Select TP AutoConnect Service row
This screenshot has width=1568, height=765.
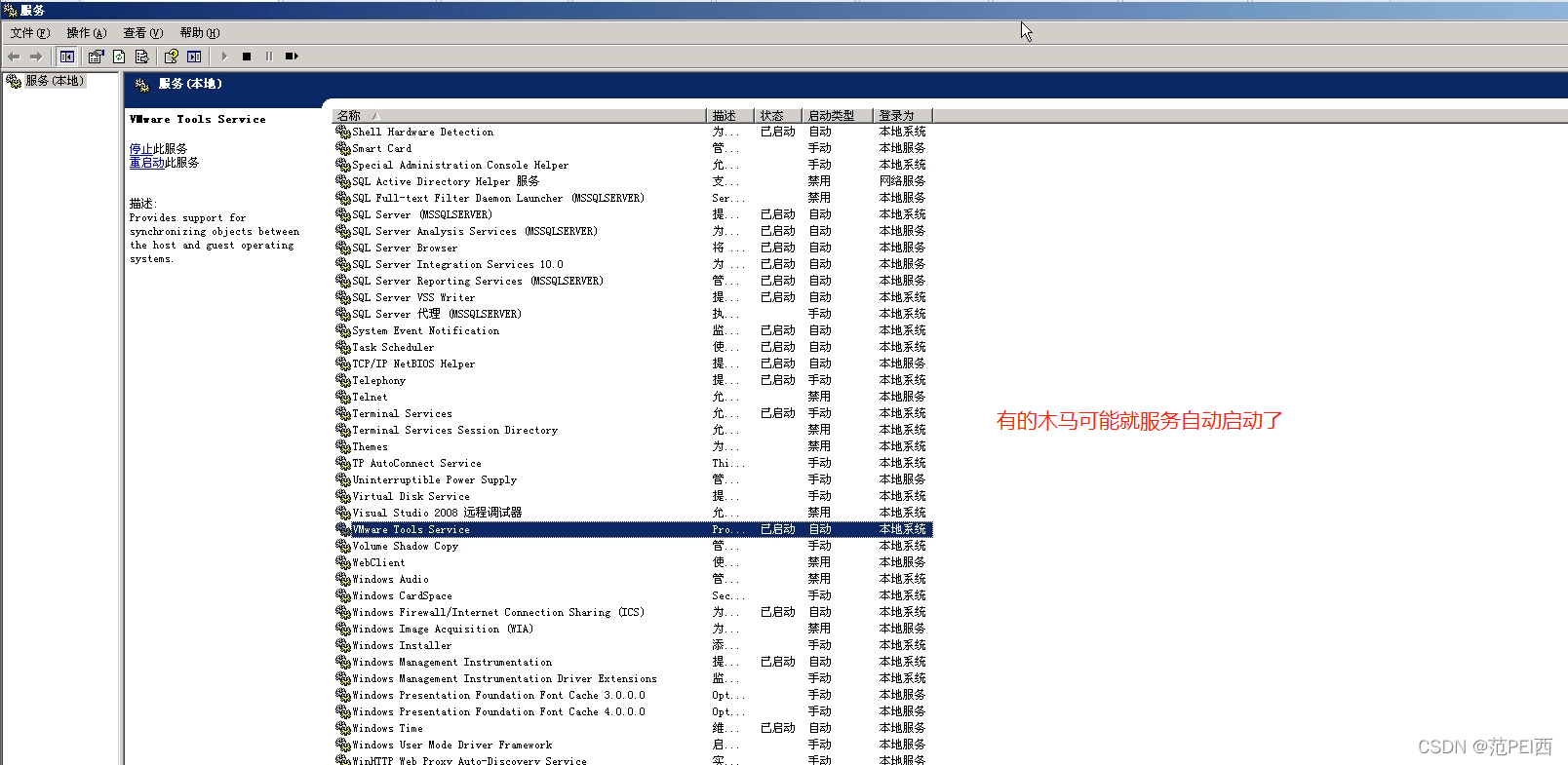[633, 463]
